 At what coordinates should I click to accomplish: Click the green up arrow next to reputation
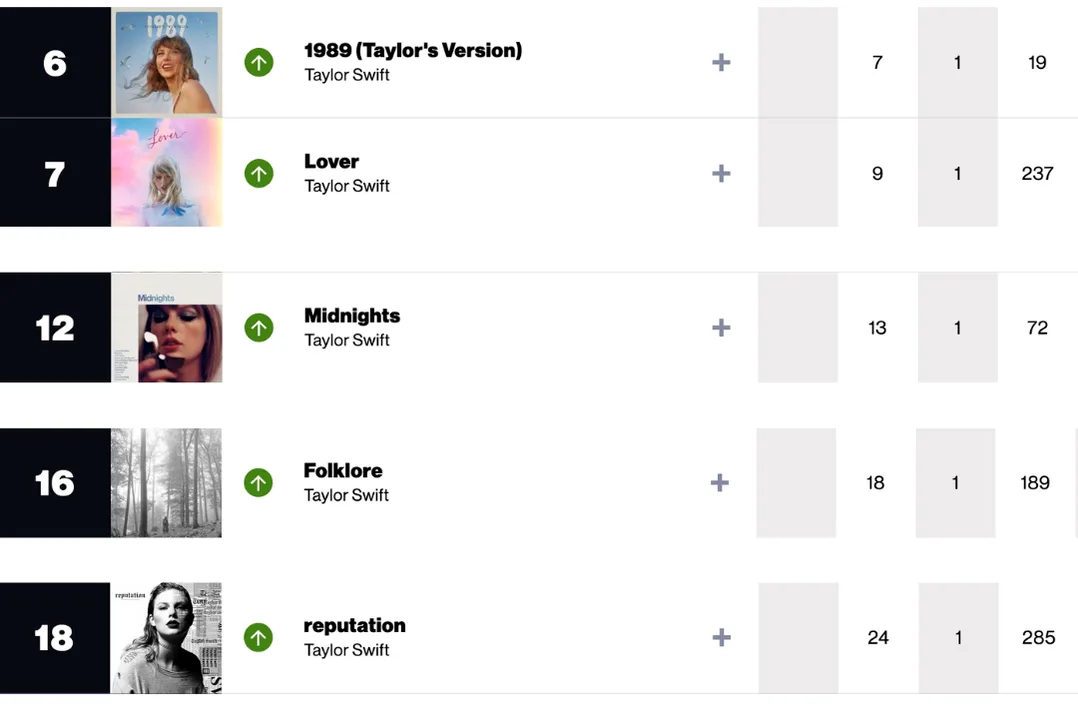[259, 638]
